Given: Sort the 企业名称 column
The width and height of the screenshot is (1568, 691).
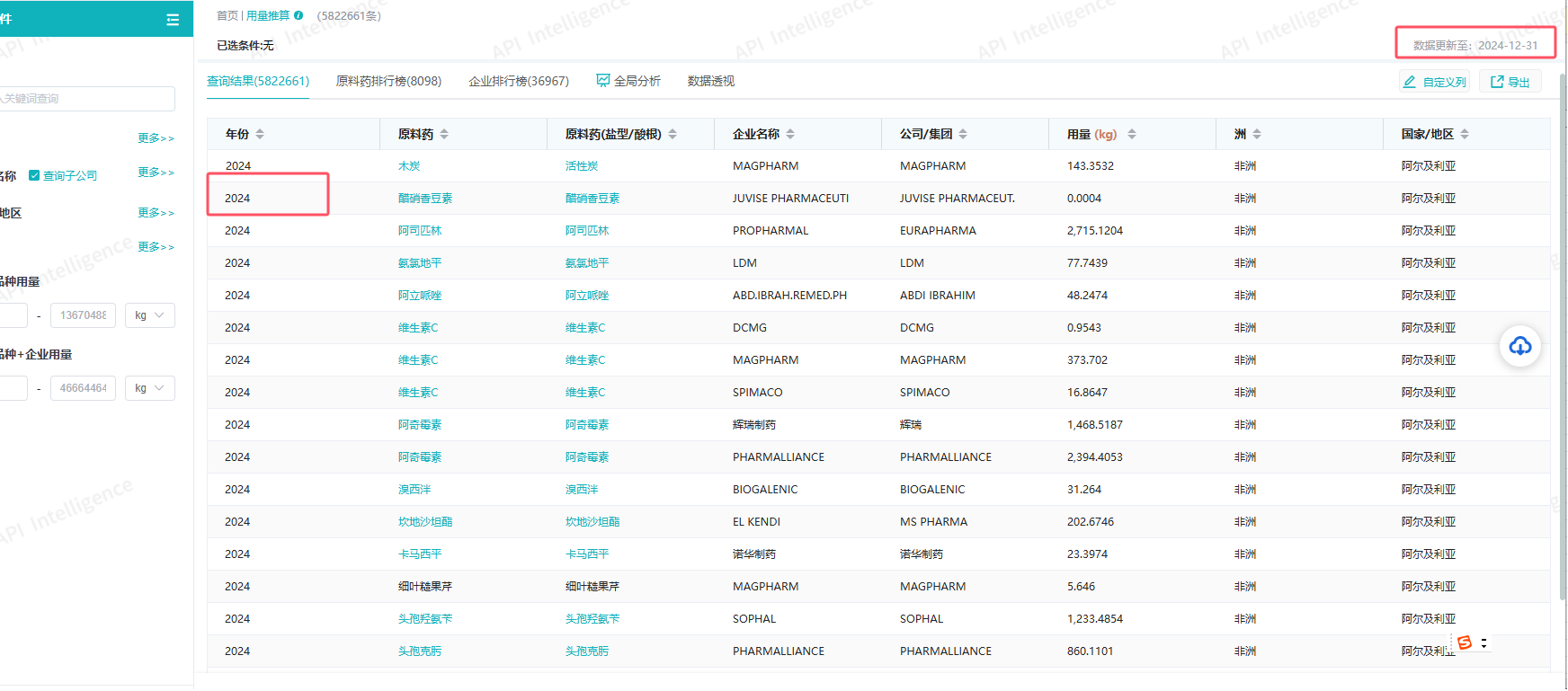Looking at the screenshot, I should (790, 134).
